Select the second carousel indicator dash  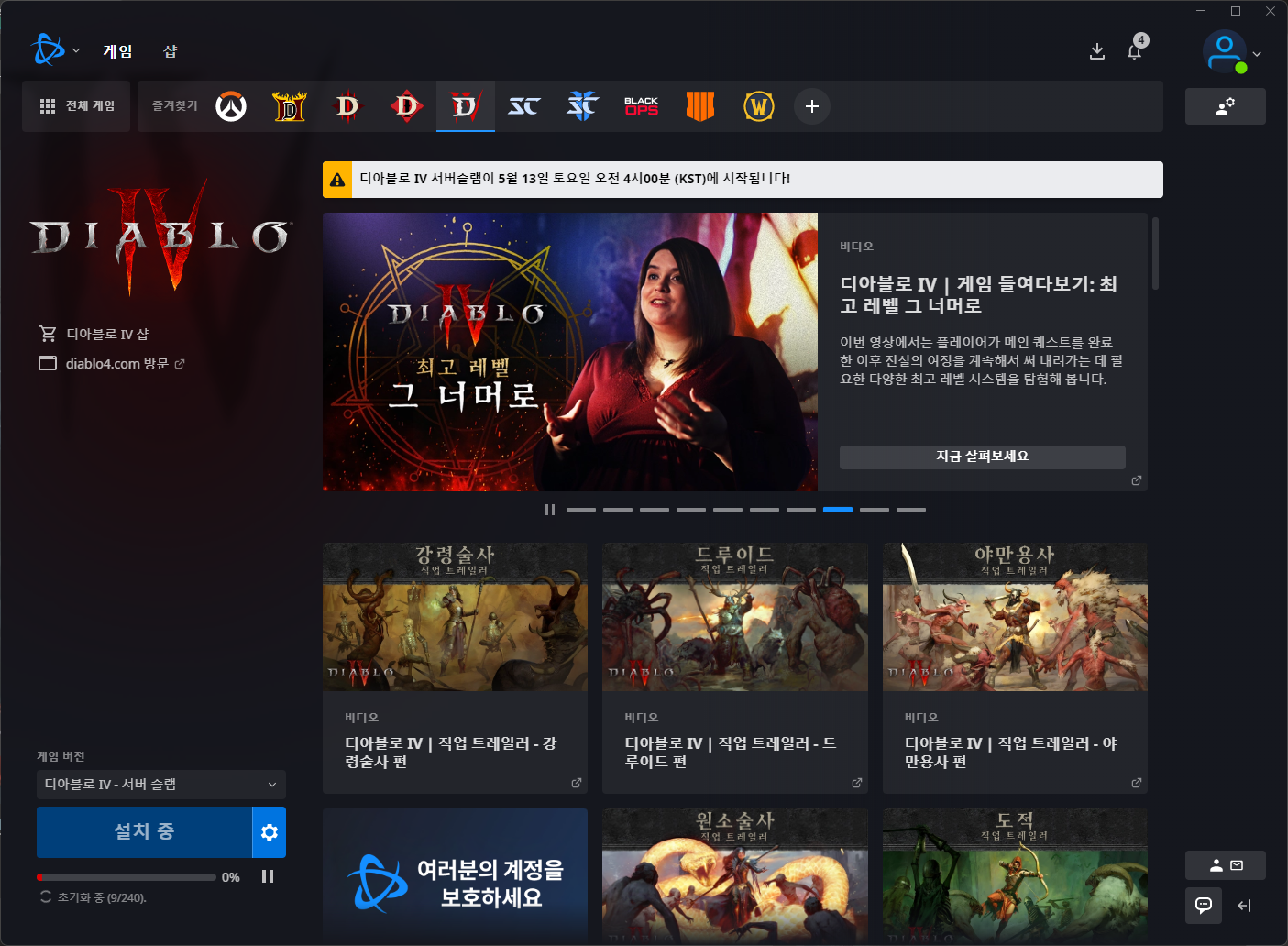pyautogui.click(x=618, y=510)
